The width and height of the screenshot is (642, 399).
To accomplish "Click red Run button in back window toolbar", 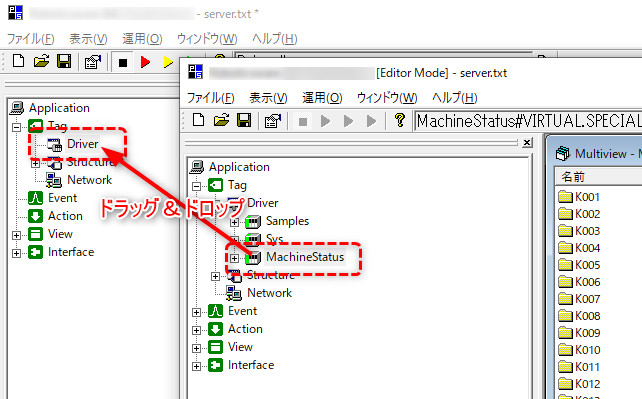I will coord(145,62).
